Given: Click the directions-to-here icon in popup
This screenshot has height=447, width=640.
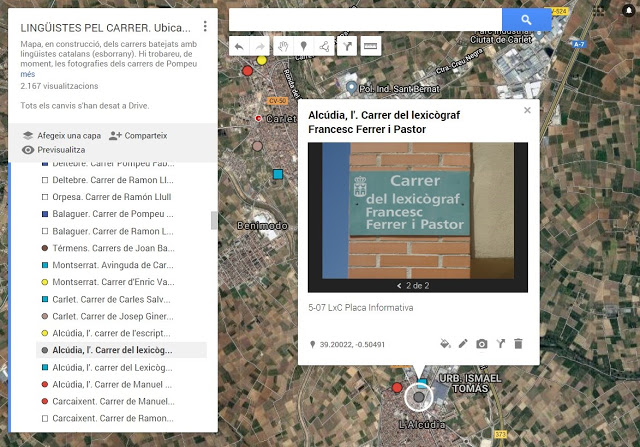Looking at the screenshot, I should (500, 344).
